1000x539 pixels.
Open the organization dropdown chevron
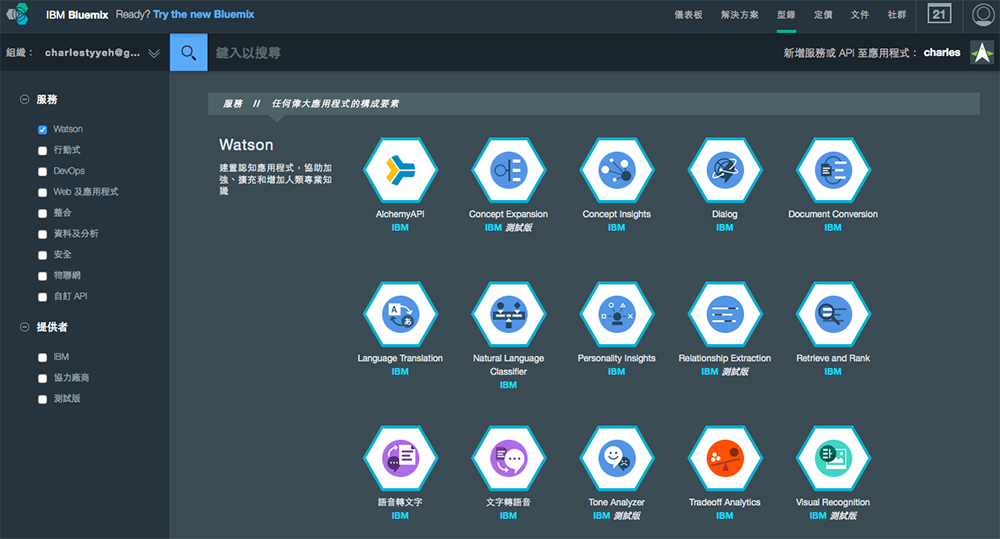pos(153,53)
